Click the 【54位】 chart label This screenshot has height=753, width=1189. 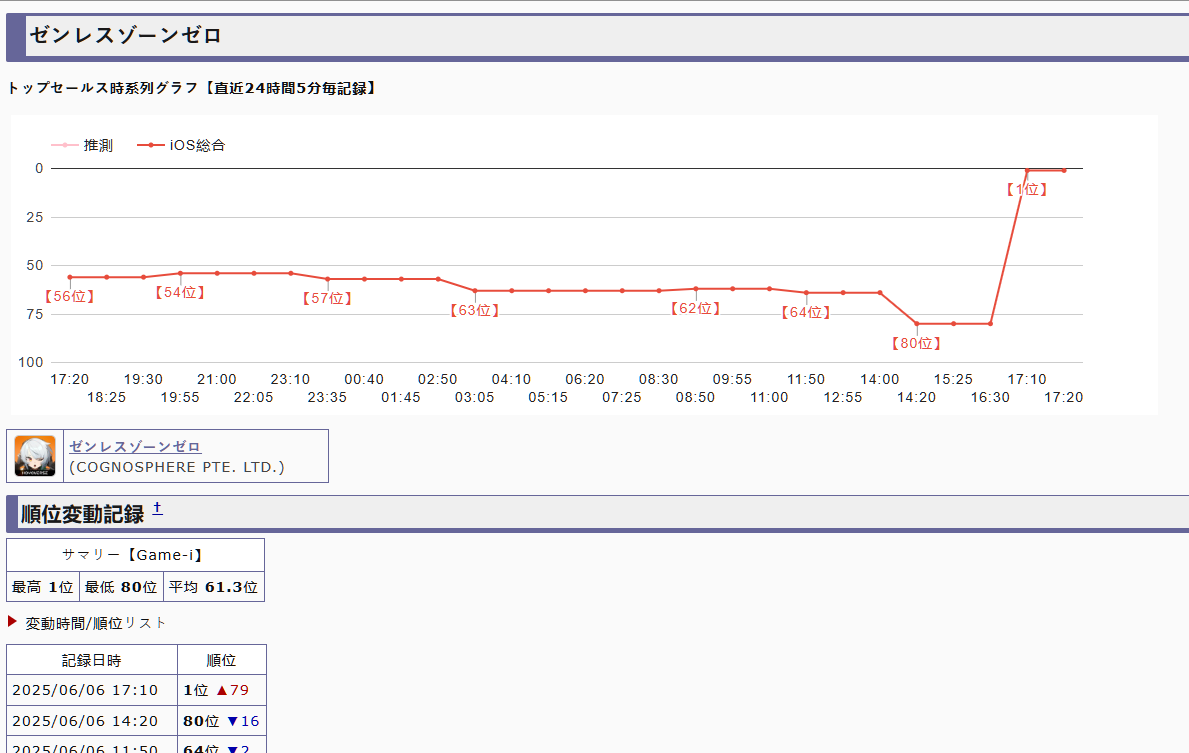click(180, 293)
